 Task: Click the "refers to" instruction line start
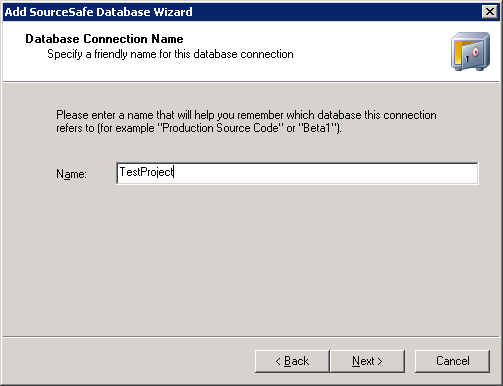click(75, 128)
